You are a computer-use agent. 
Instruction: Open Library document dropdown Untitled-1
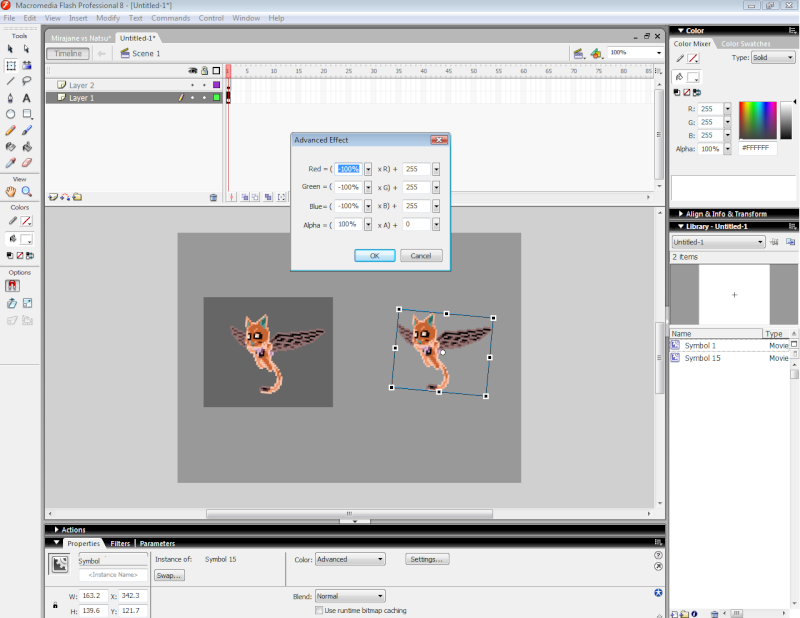718,242
